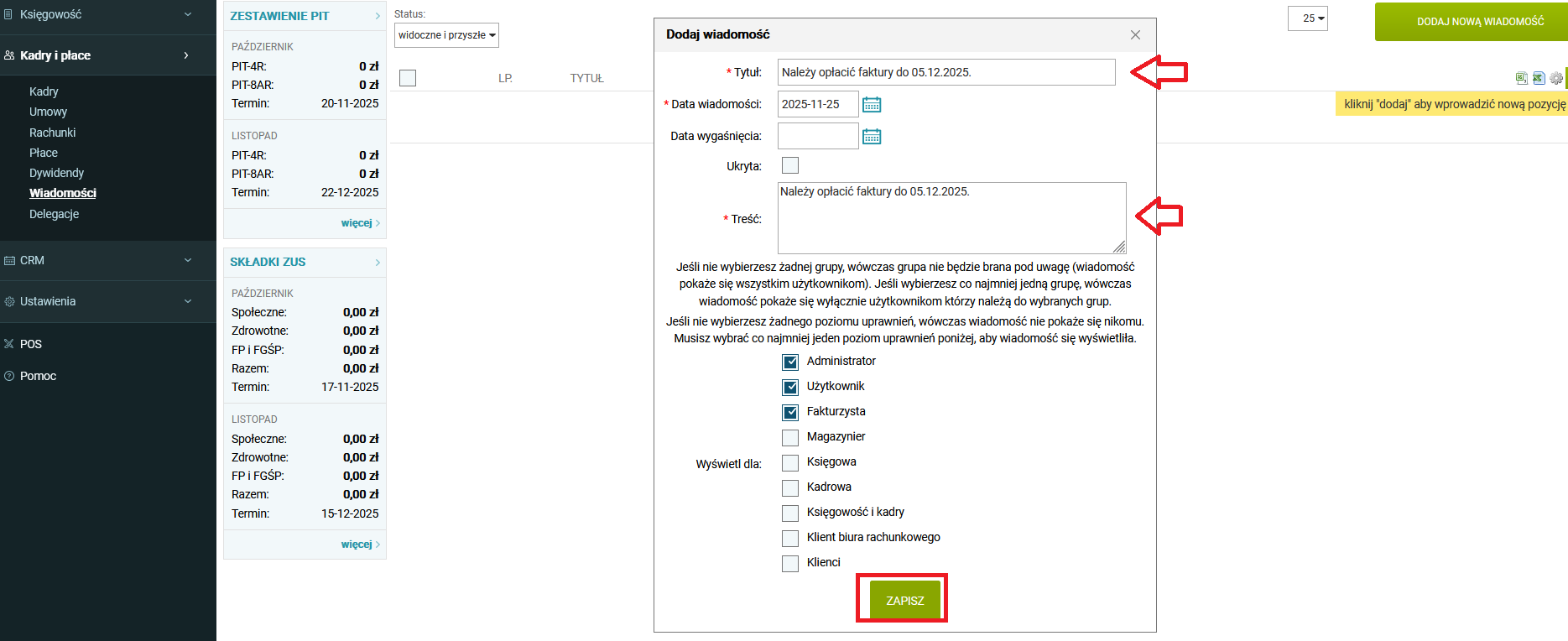Viewport: 1568px width, 641px height.
Task: Open the page size dropdown showing 25
Action: point(1307,18)
